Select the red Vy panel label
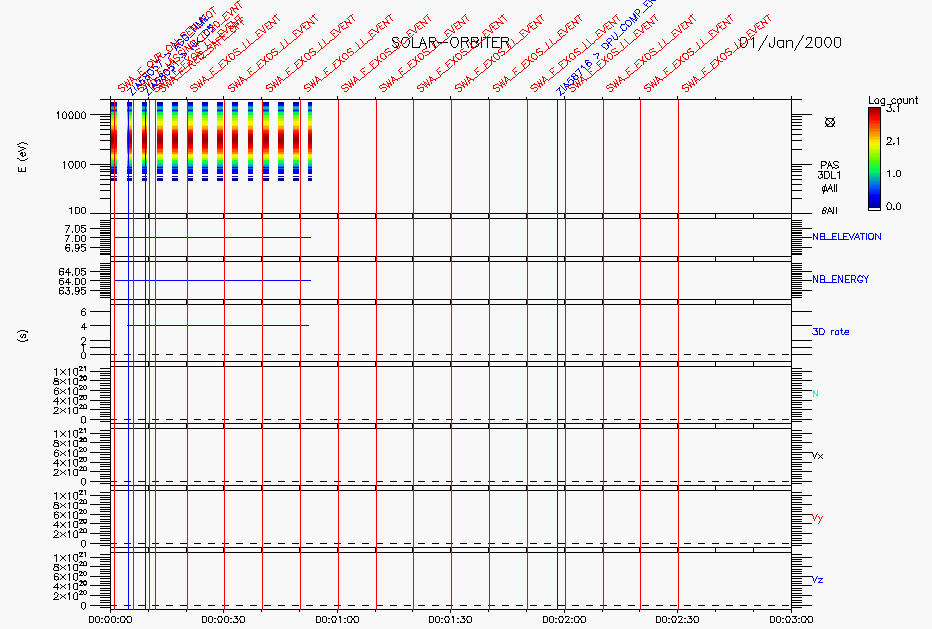Image resolution: width=932 pixels, height=629 pixels. click(x=817, y=518)
